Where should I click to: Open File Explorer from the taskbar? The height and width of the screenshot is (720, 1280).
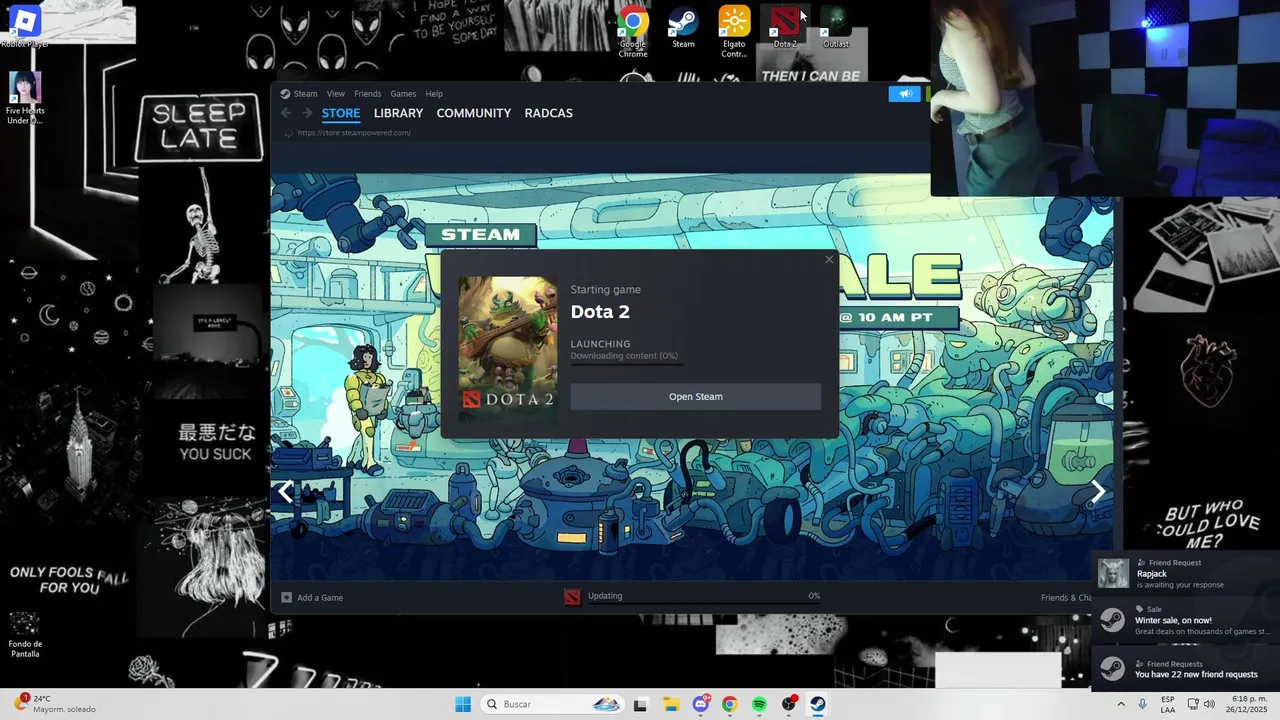point(670,704)
